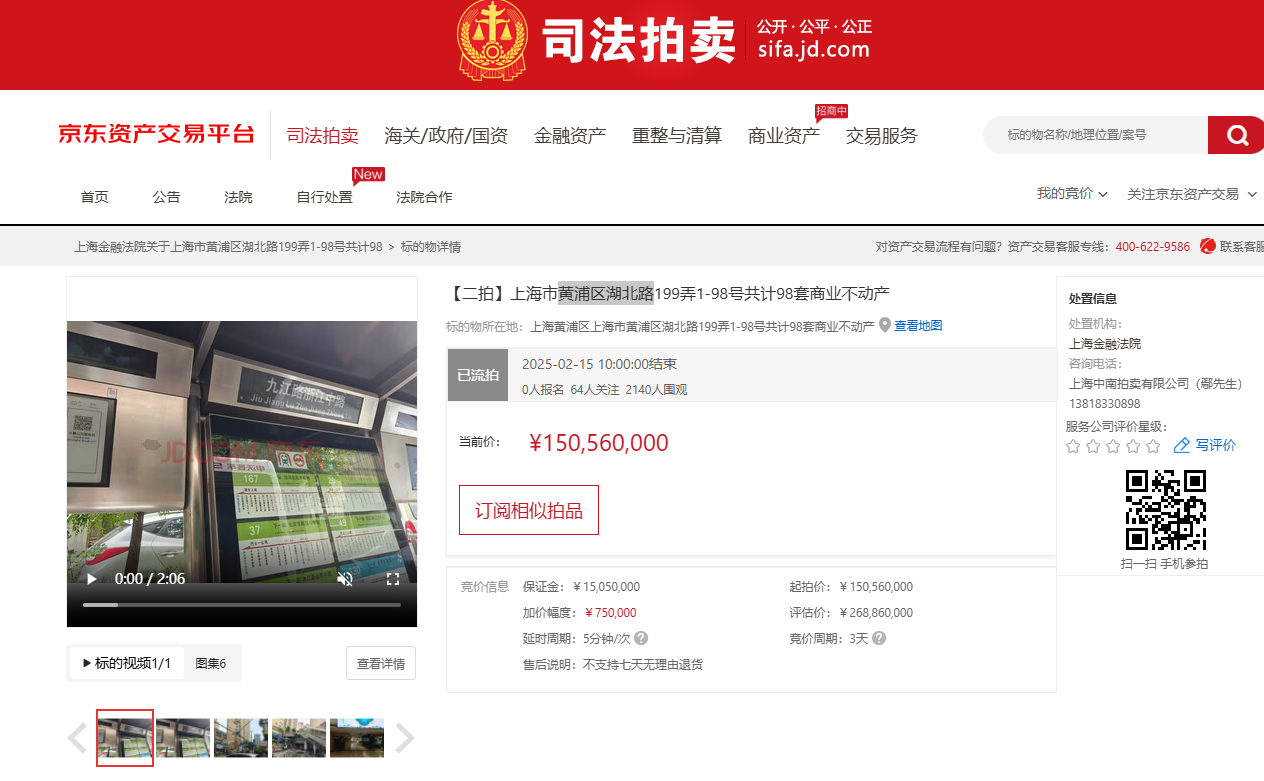Select the fifth thumbnail showing building interior
Image resolution: width=1264 pixels, height=781 pixels.
357,738
